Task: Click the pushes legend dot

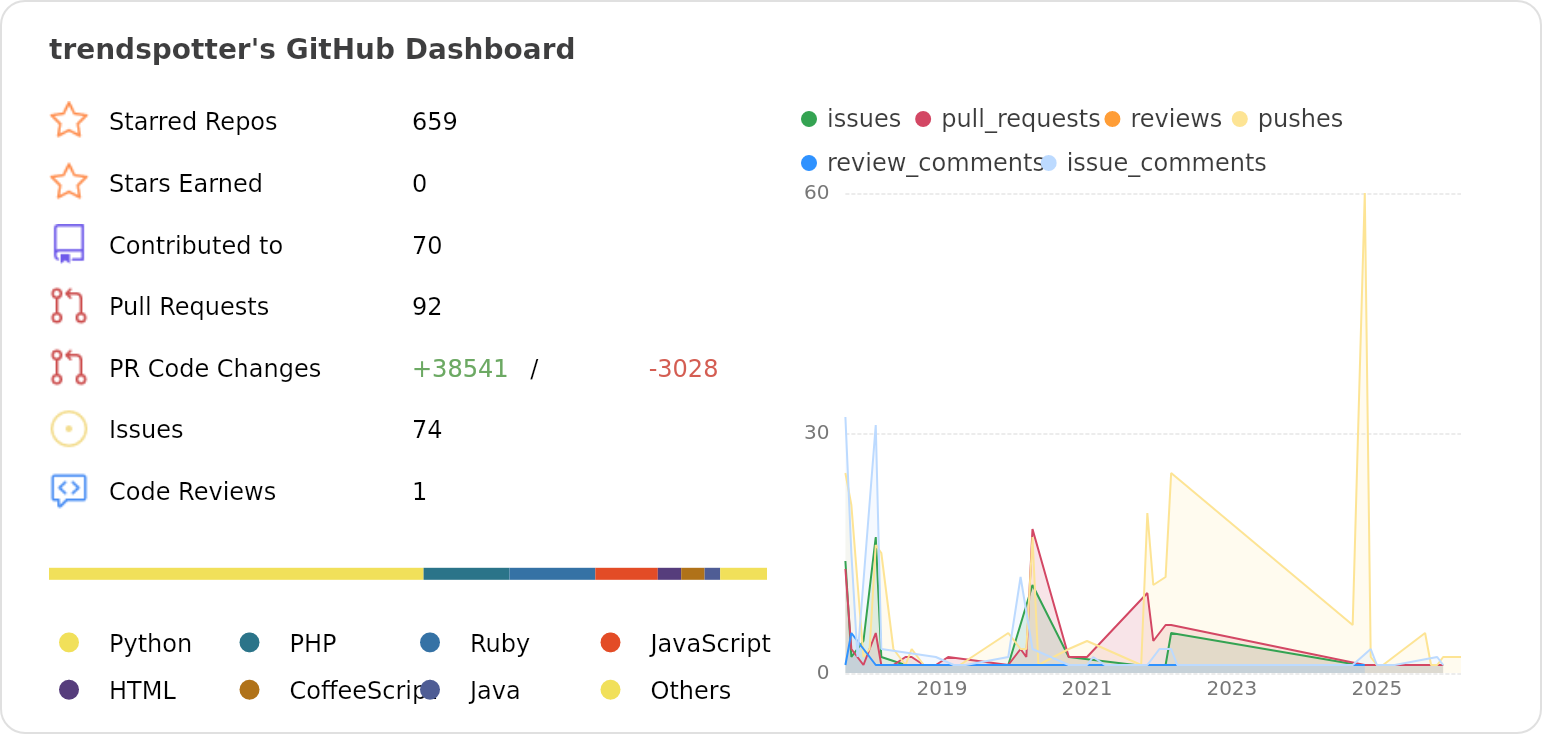Action: point(1240,118)
